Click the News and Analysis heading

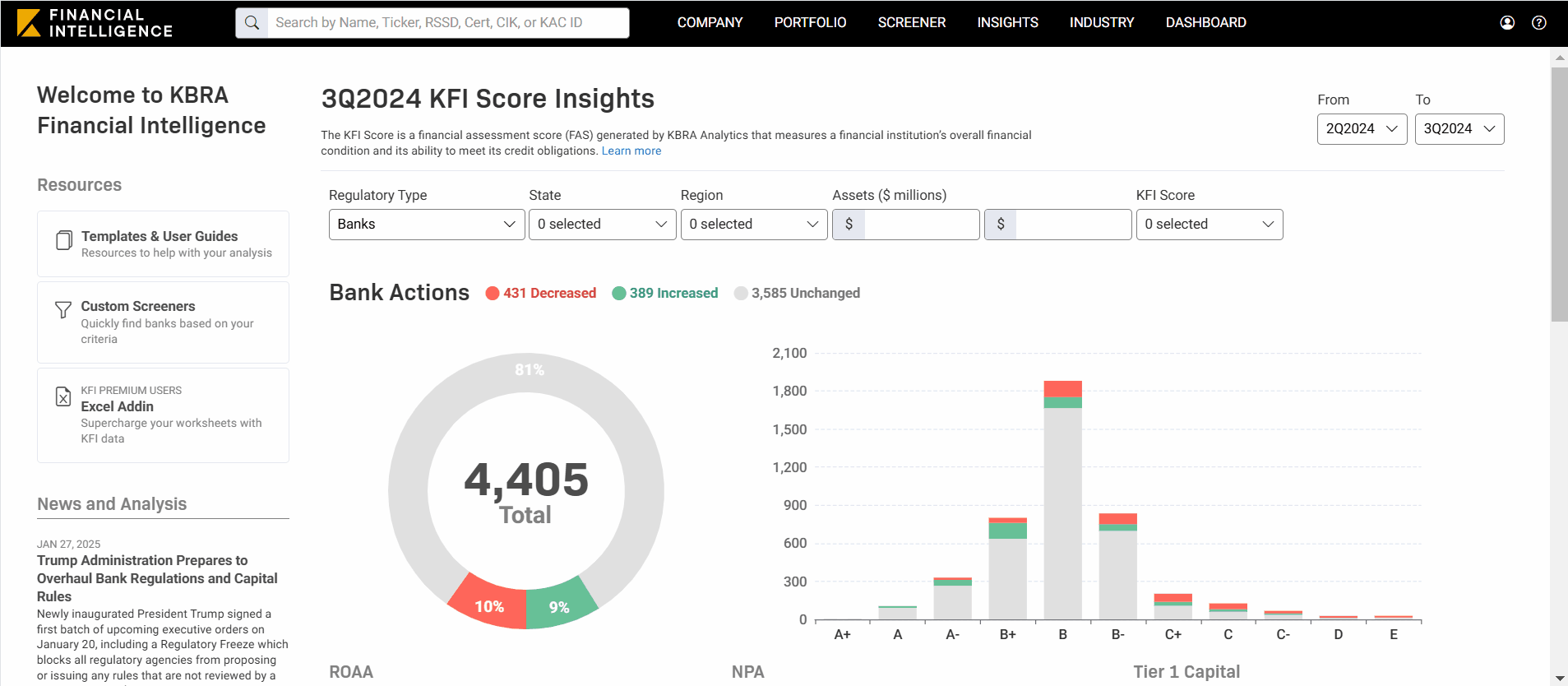click(112, 504)
